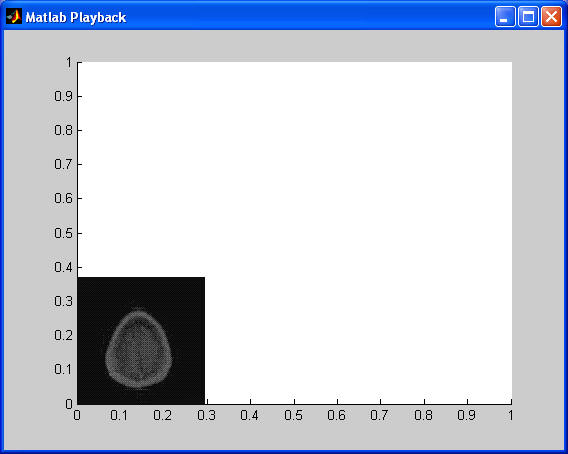
Task: Click the 0.8 tick label on y-axis
Action: (x=63, y=130)
